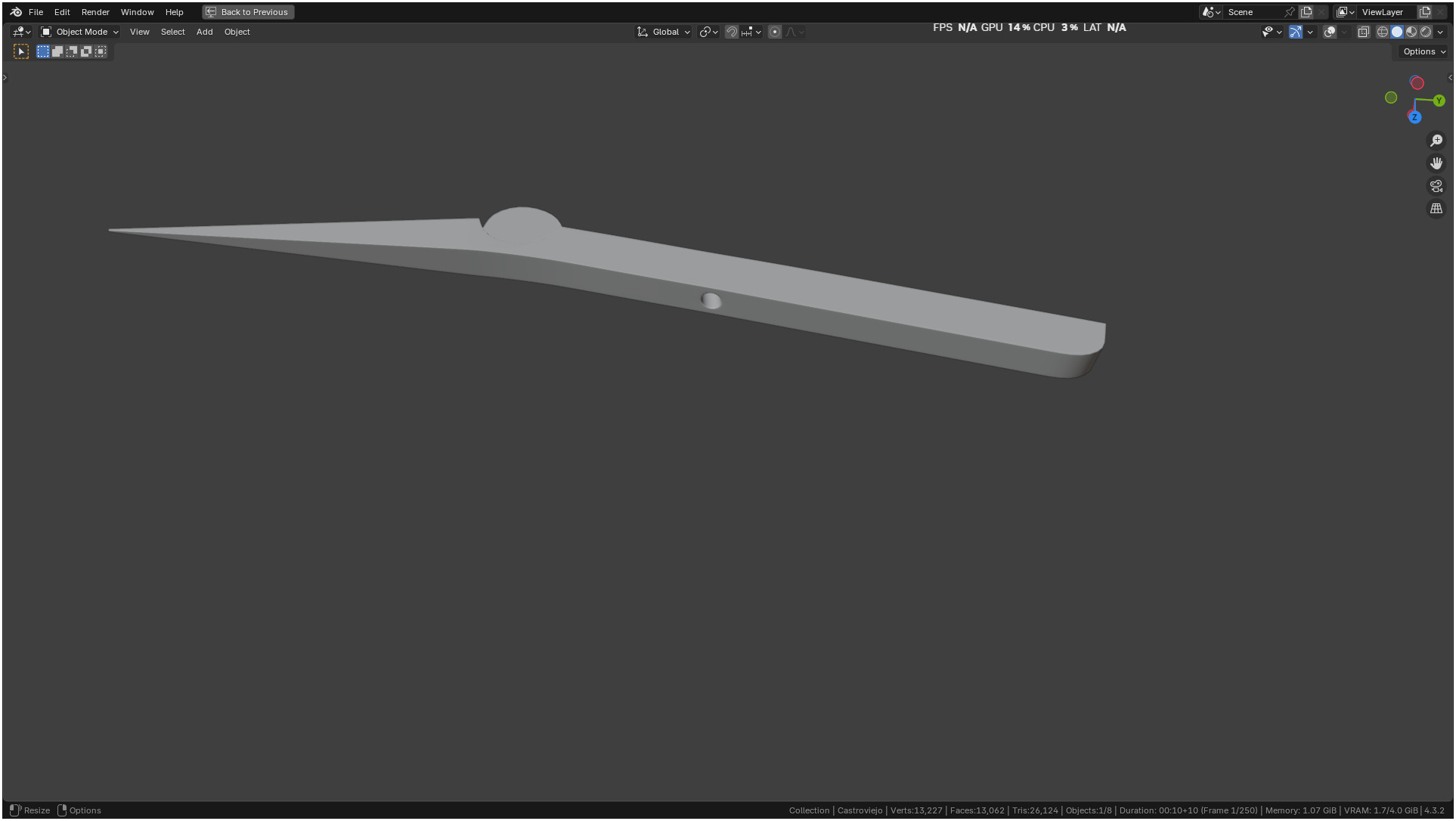
Task: Open the transform pivot point dropdown
Action: tap(708, 32)
